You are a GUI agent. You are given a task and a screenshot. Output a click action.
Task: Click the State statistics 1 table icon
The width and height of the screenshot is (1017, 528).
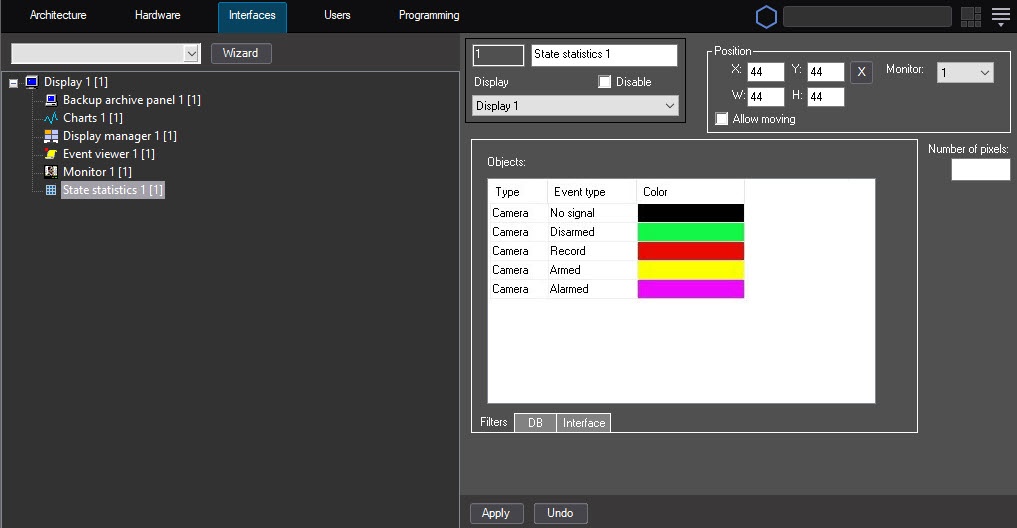coord(51,190)
